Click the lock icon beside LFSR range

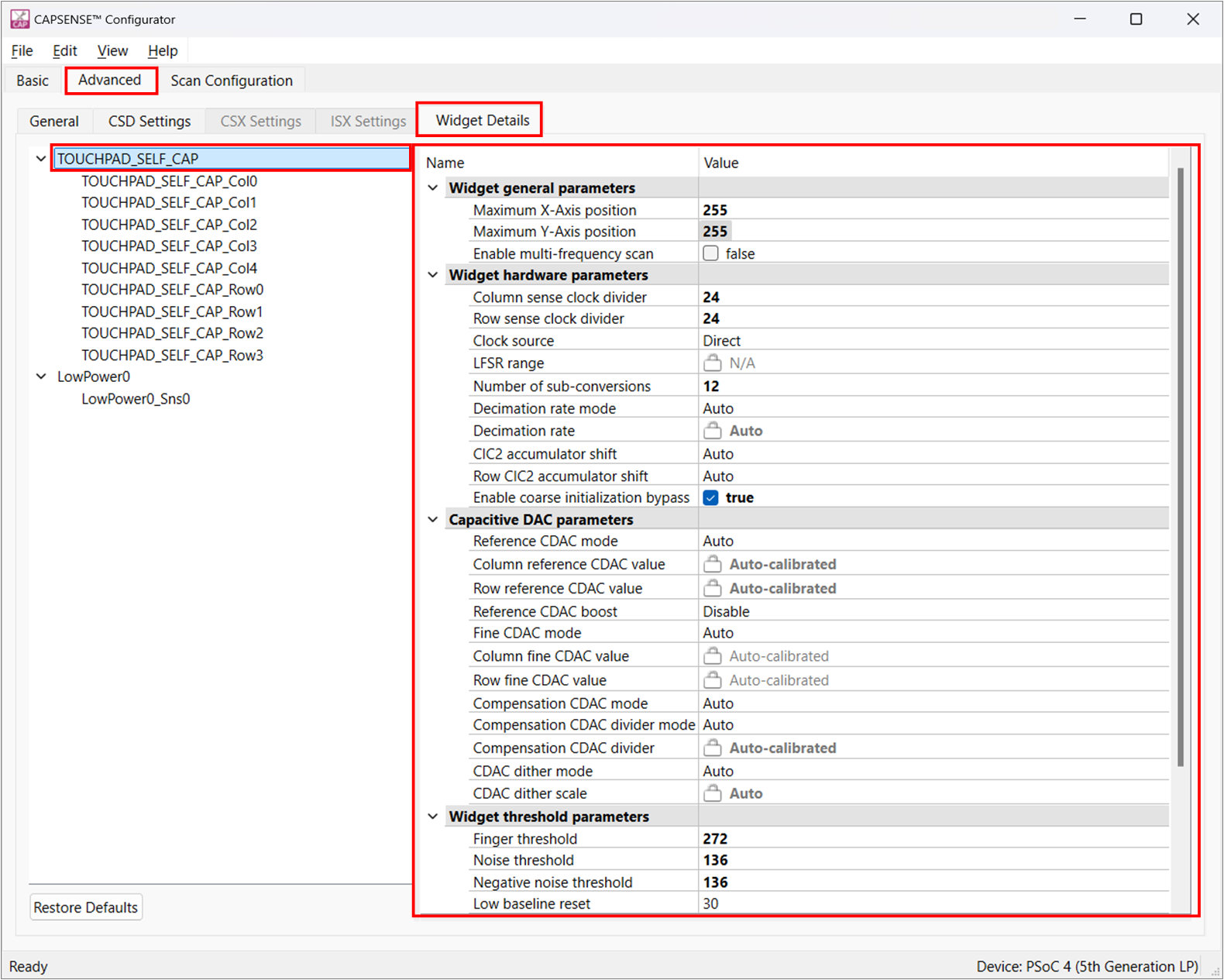(712, 363)
